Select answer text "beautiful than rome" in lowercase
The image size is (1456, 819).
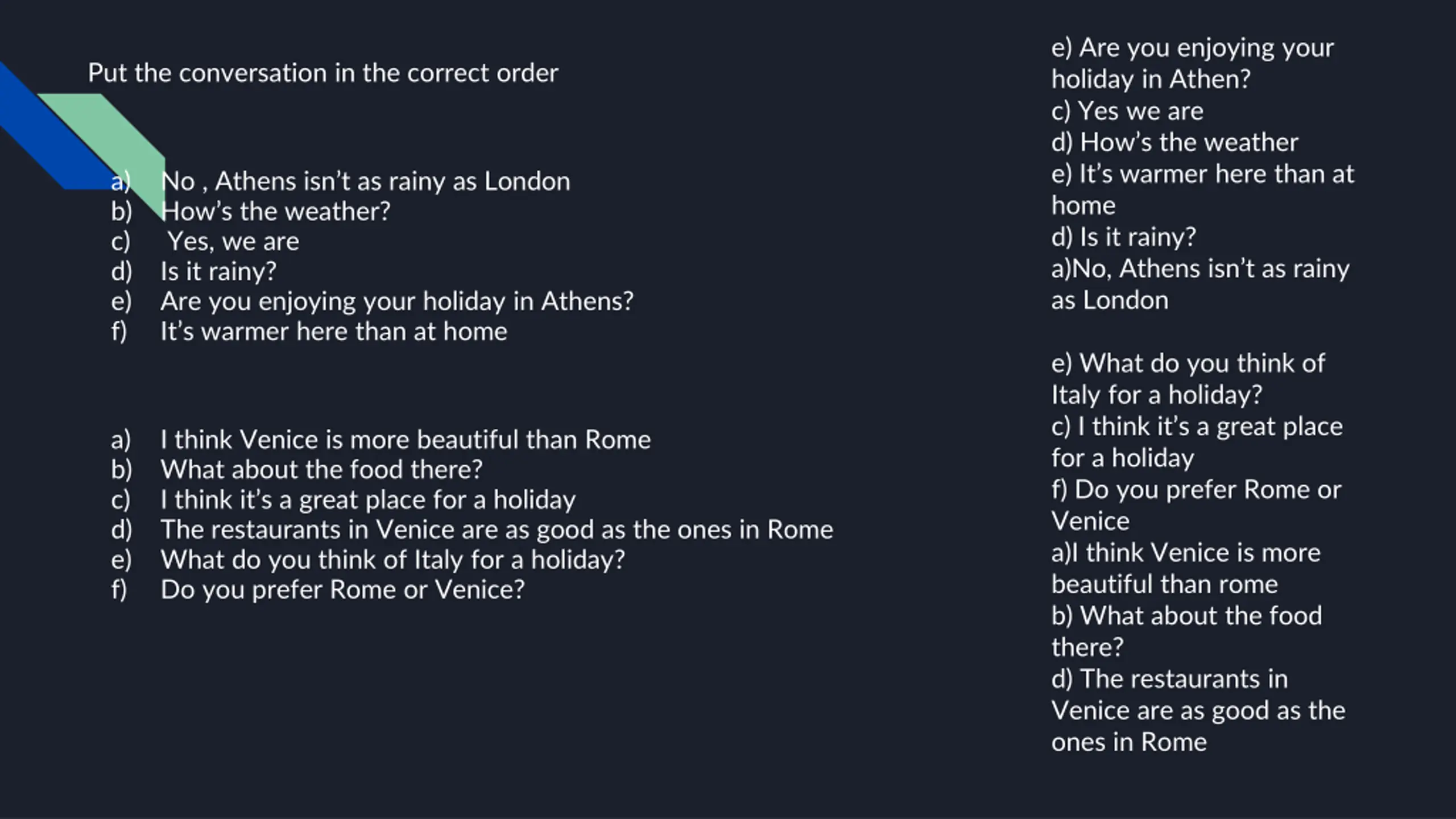pyautogui.click(x=1164, y=584)
